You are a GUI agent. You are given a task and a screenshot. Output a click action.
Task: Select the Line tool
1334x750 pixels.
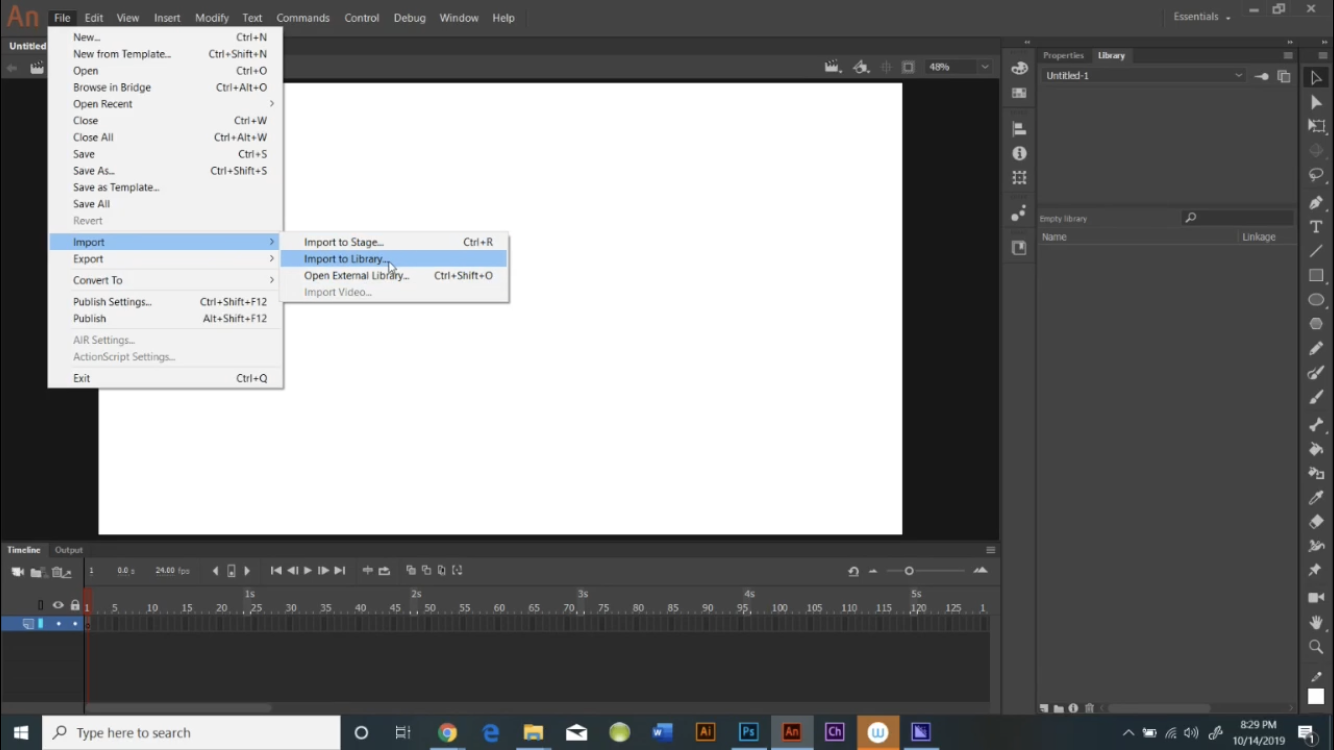tap(1316, 251)
